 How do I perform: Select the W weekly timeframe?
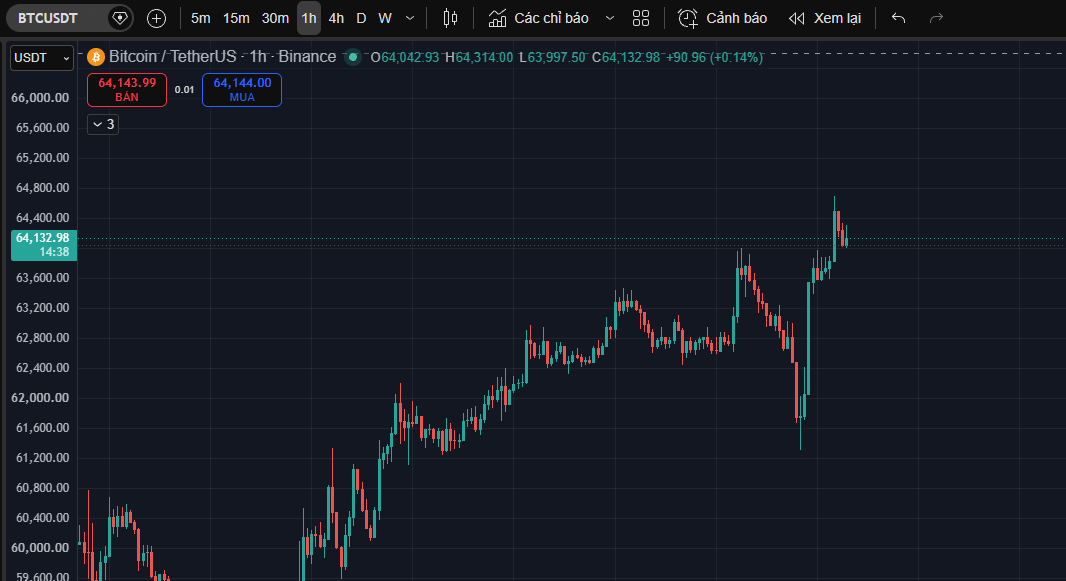click(385, 18)
